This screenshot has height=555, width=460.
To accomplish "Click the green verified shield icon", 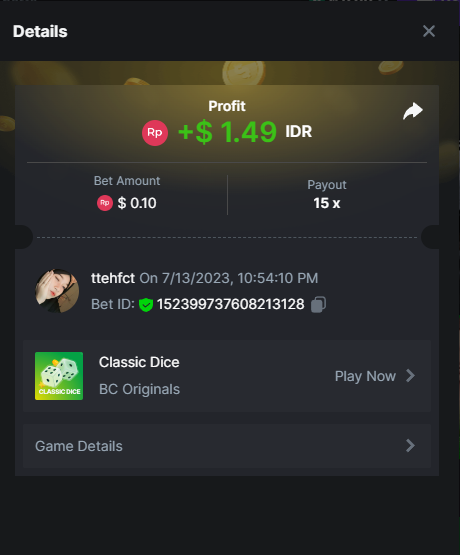I will point(146,304).
